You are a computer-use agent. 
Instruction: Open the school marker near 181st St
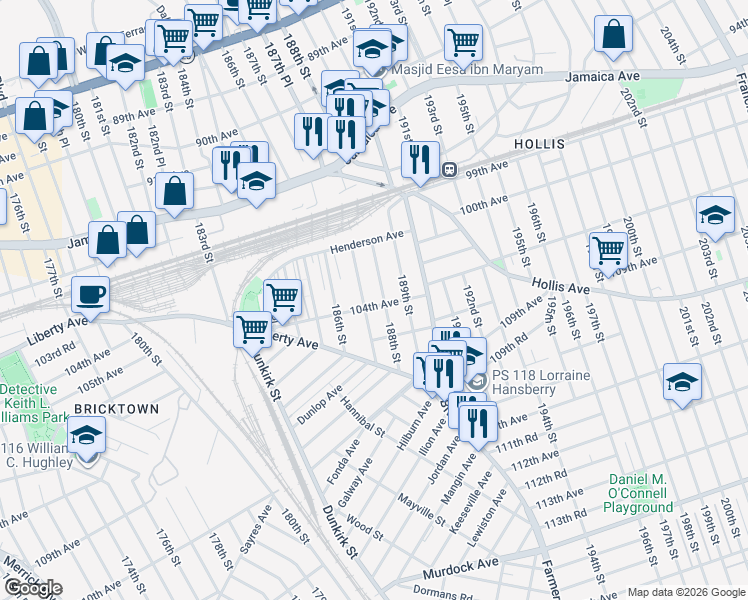pyautogui.click(x=125, y=63)
